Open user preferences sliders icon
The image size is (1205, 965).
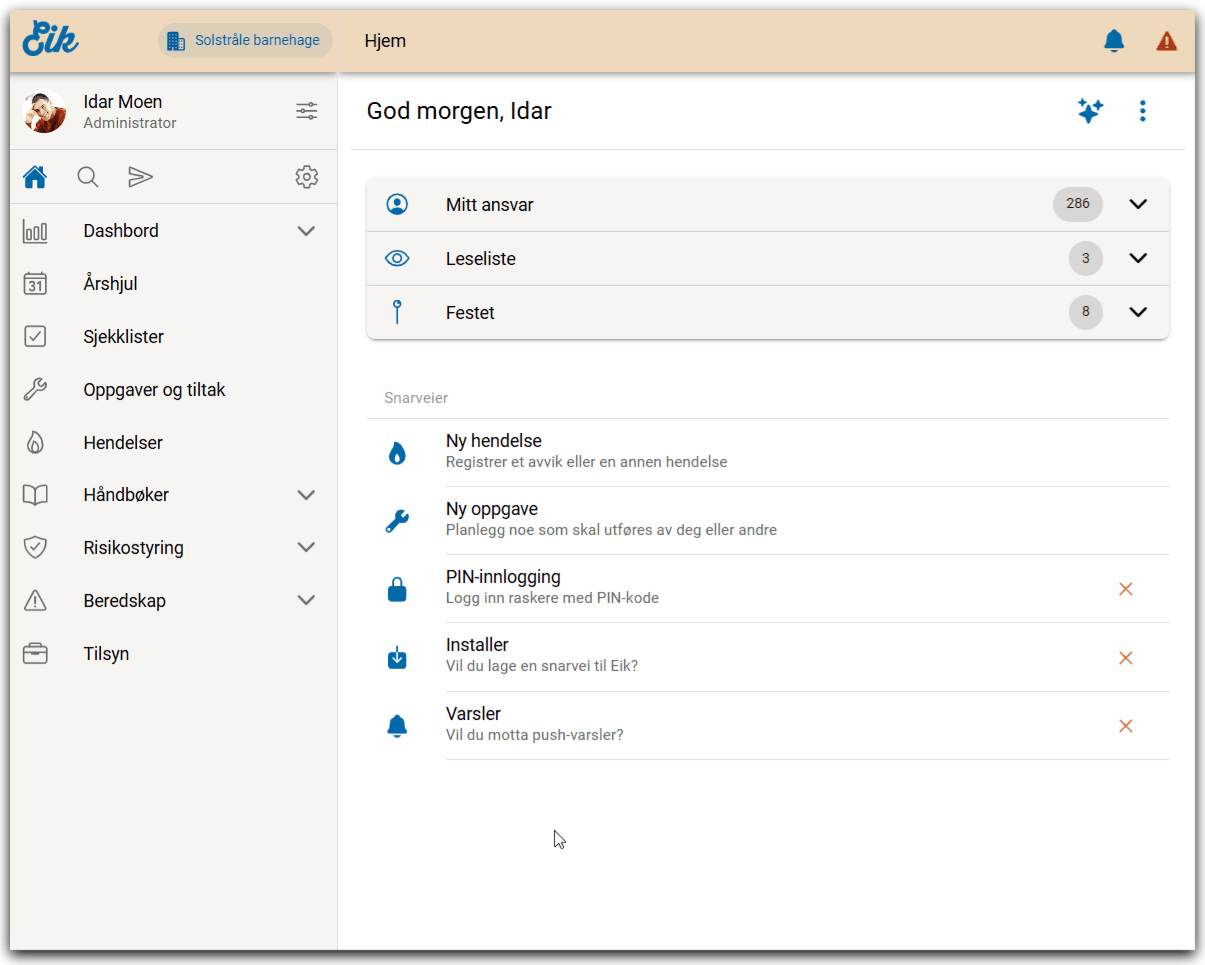click(x=306, y=111)
